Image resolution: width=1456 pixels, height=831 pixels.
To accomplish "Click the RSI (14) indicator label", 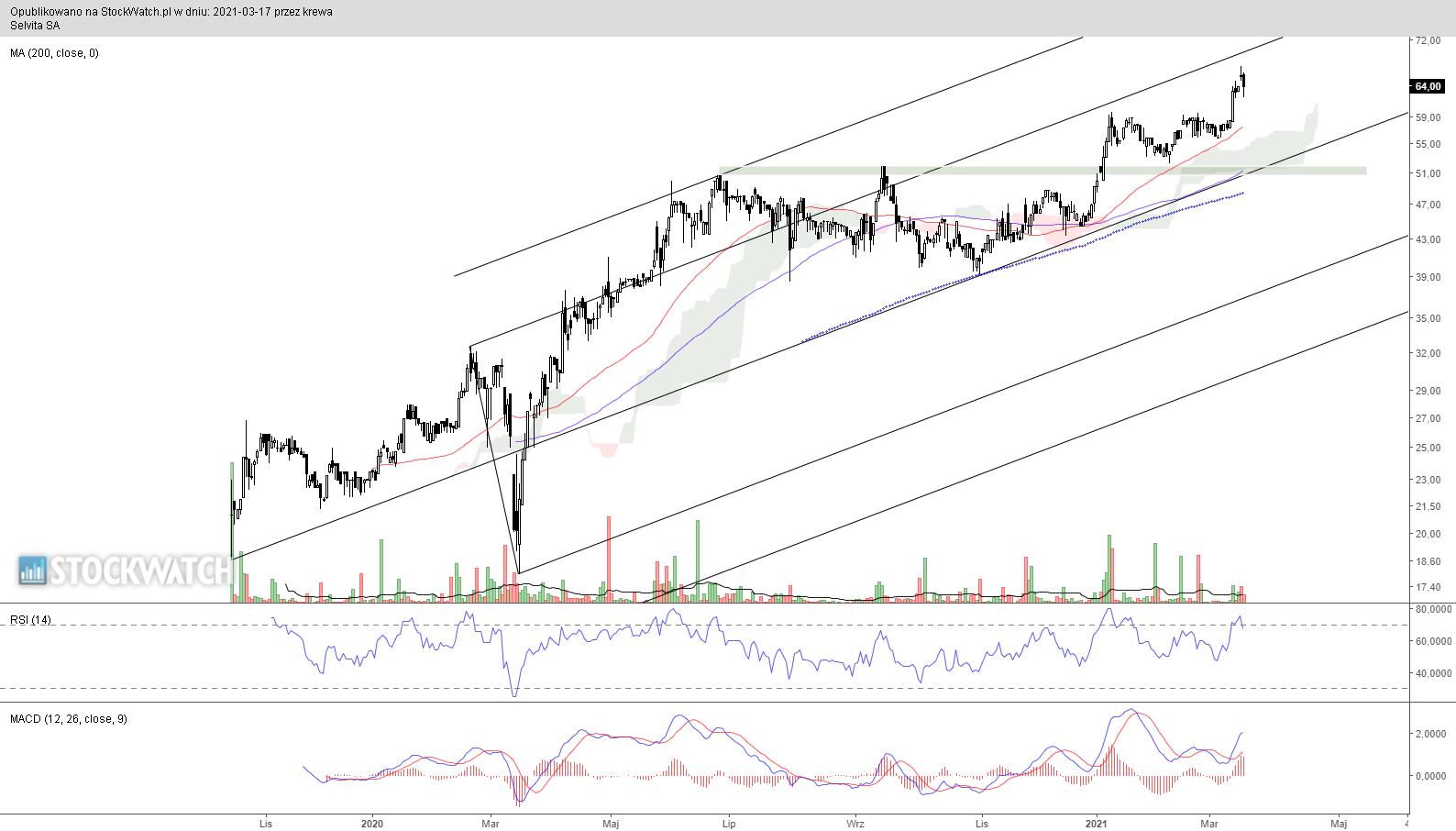I will tap(30, 620).
